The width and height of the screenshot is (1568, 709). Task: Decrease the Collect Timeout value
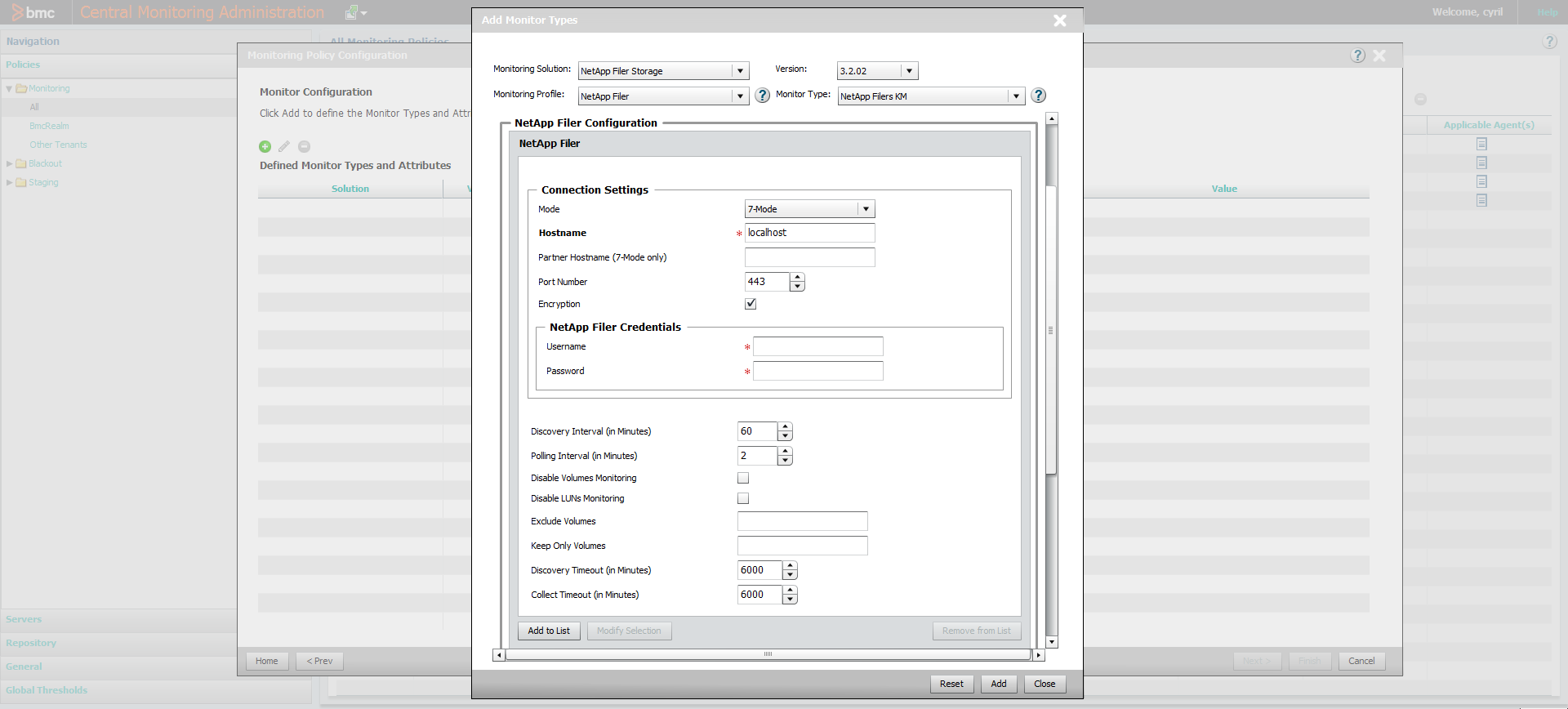pyautogui.click(x=790, y=600)
